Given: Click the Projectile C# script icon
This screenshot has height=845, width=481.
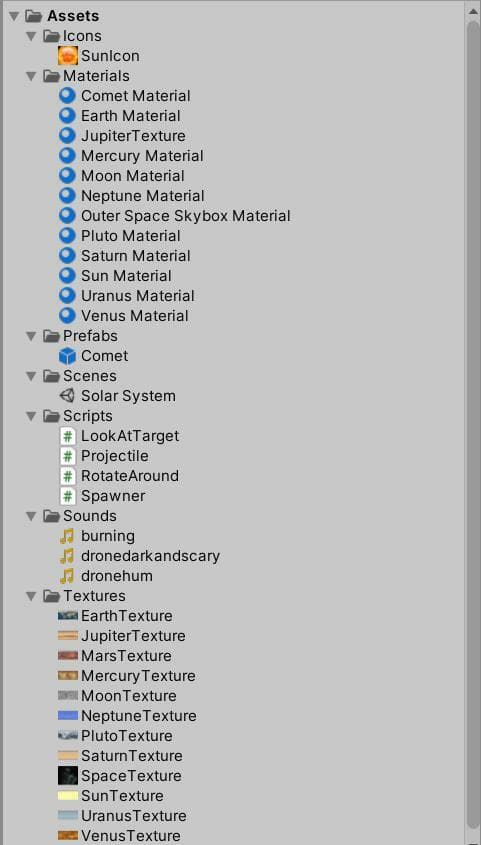Looking at the screenshot, I should [67, 456].
